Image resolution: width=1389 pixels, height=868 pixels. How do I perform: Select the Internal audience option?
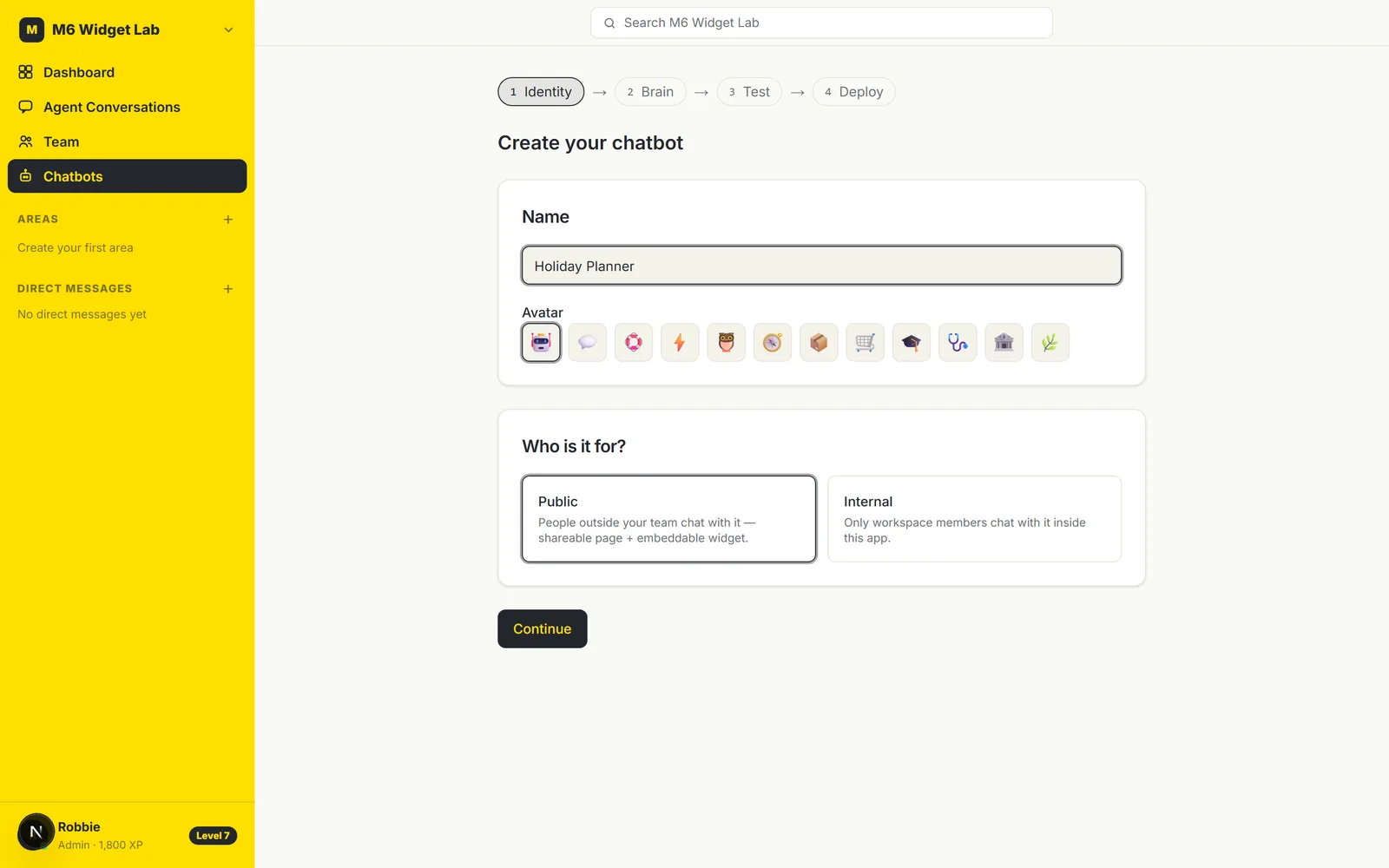pyautogui.click(x=974, y=519)
